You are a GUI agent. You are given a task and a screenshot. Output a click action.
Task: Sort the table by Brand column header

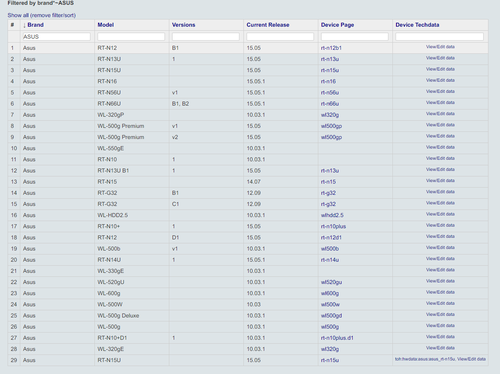(35, 25)
